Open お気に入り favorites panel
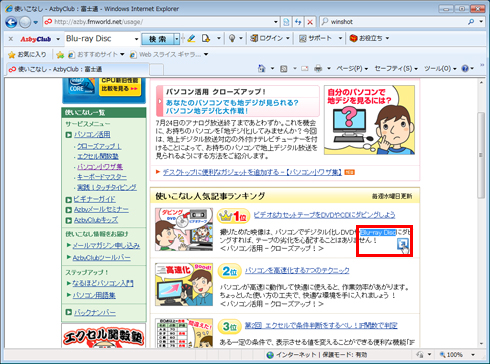Viewport: 490px width, 364px height. [x=27, y=54]
